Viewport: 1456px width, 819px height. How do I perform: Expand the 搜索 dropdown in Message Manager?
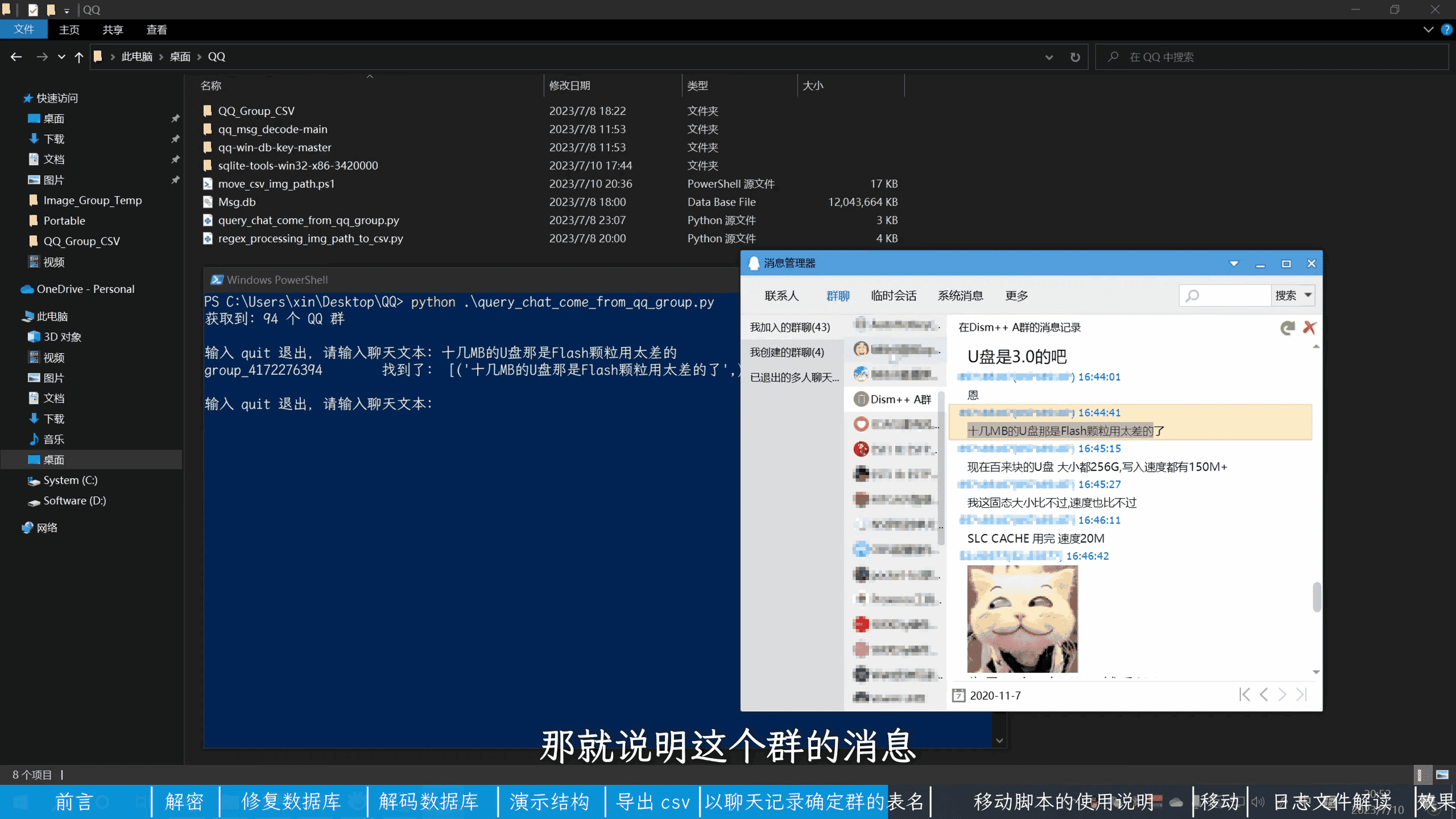click(x=1306, y=295)
